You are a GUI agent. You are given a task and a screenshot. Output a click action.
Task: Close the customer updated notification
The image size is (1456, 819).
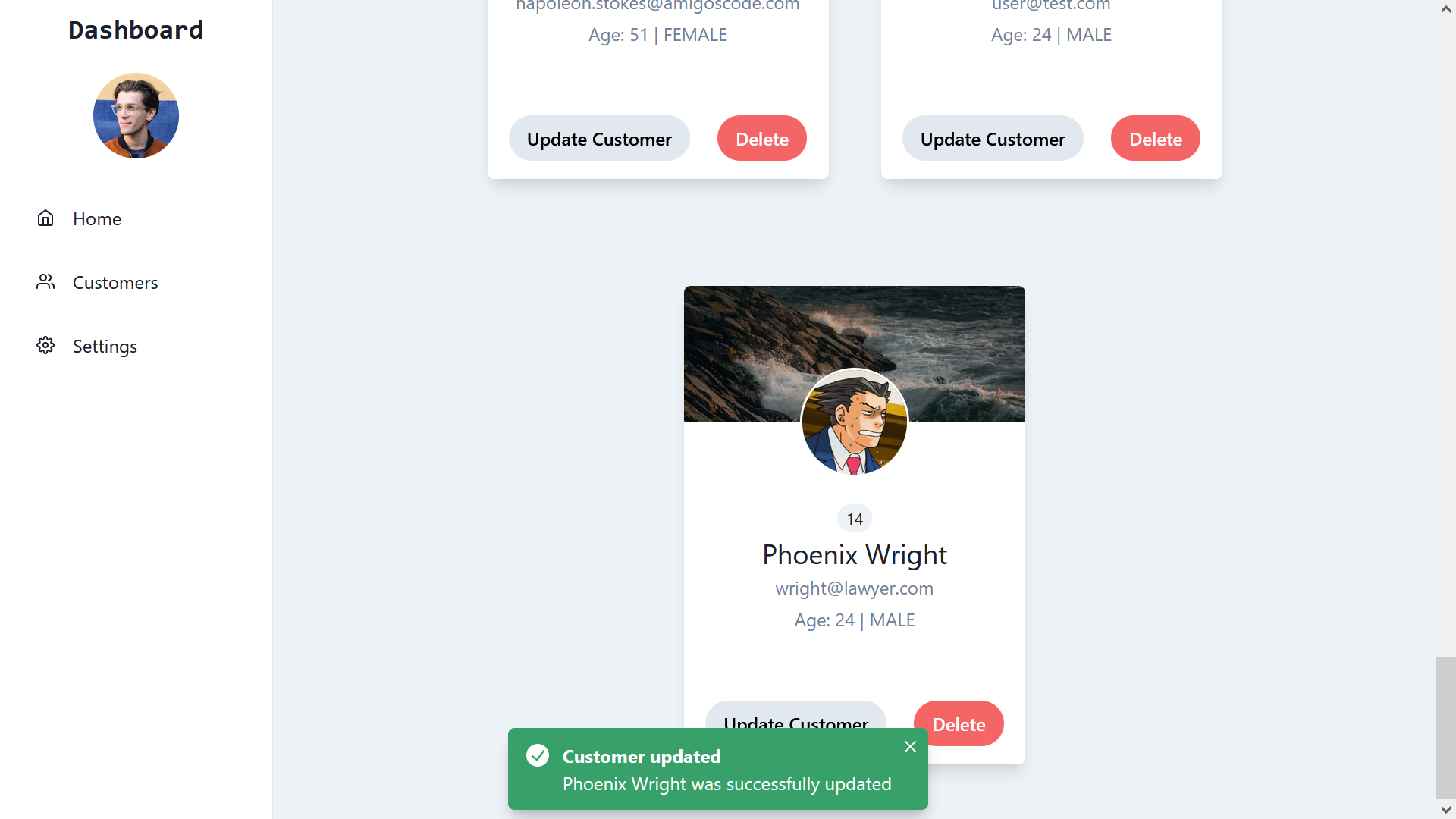pyautogui.click(x=909, y=746)
